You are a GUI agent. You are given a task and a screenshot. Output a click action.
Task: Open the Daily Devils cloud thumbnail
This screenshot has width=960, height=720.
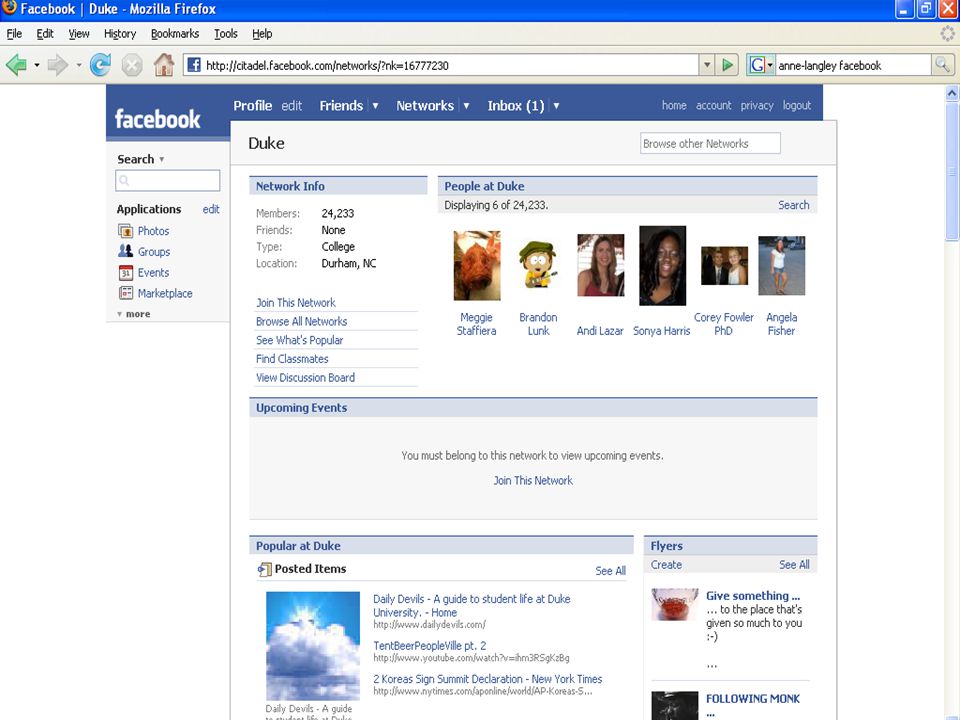(313, 645)
